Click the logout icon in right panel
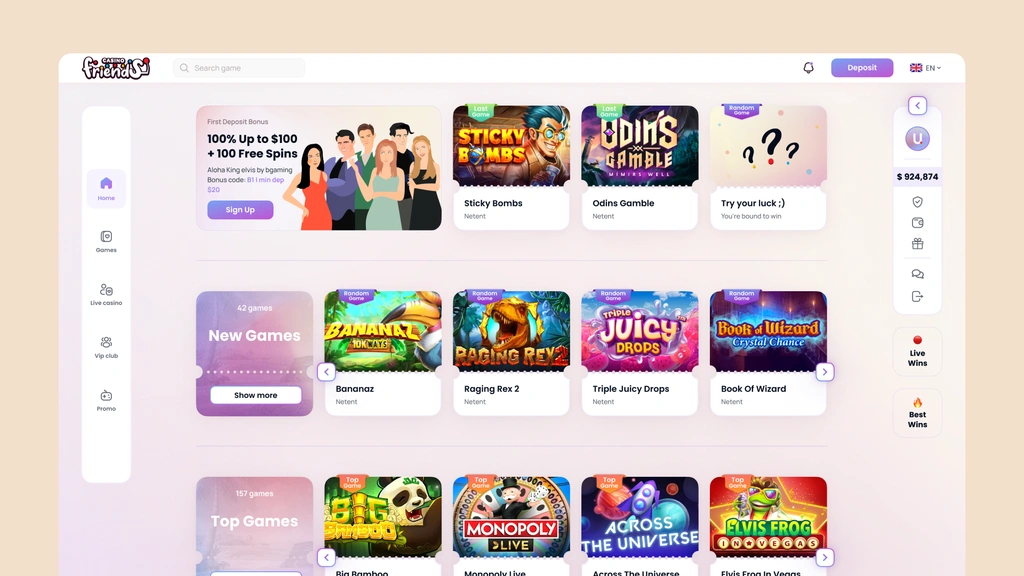The width and height of the screenshot is (1024, 576). (x=918, y=296)
